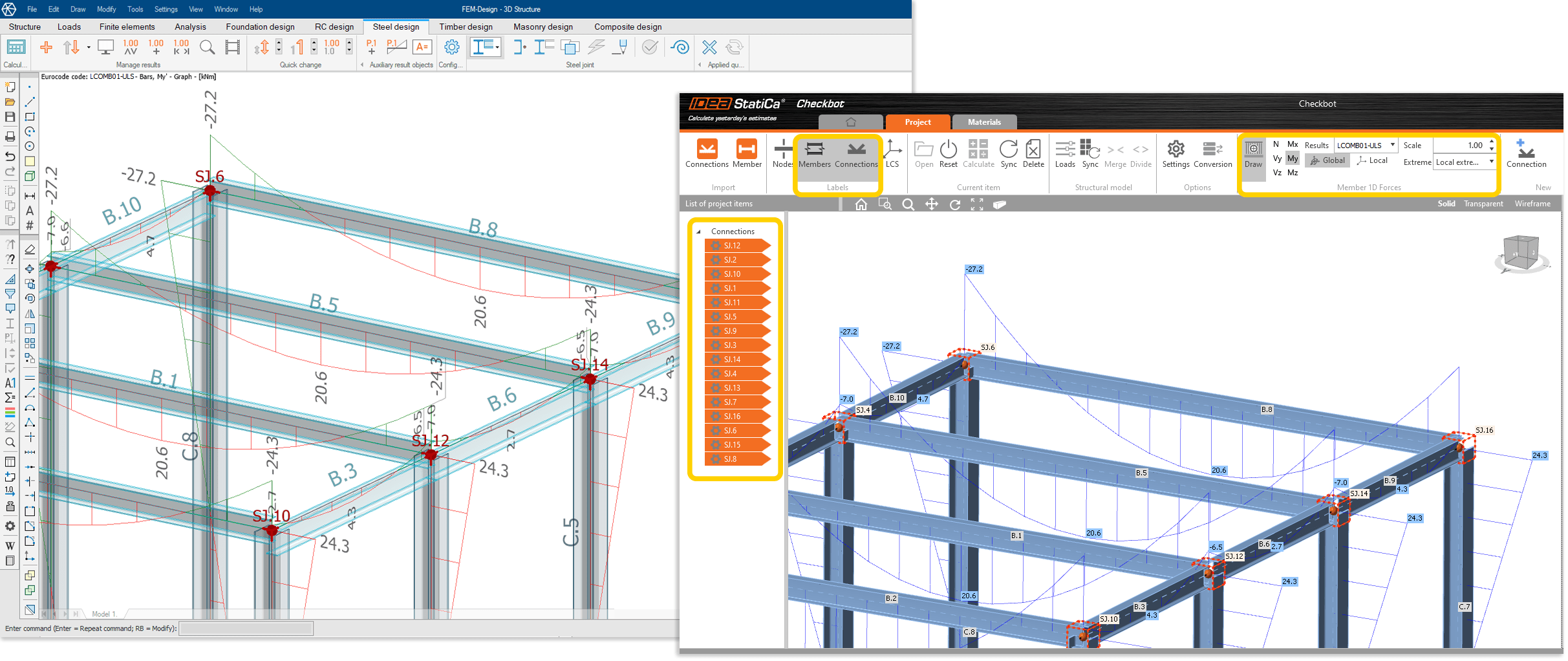Click Loads icon in Structural model group
Image resolution: width=1568 pixels, height=661 pixels.
[1065, 149]
